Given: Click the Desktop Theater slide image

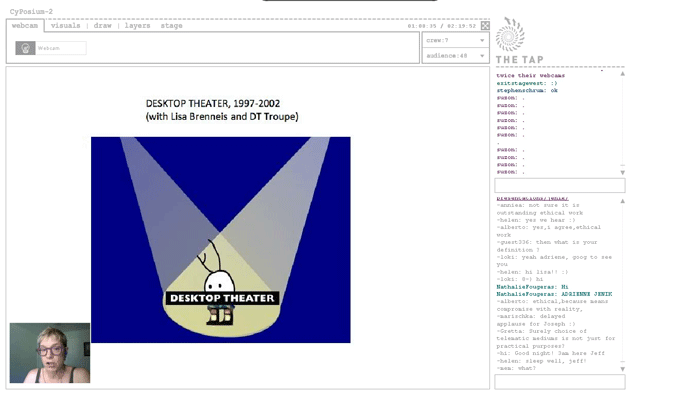Looking at the screenshot, I should pos(221,240).
